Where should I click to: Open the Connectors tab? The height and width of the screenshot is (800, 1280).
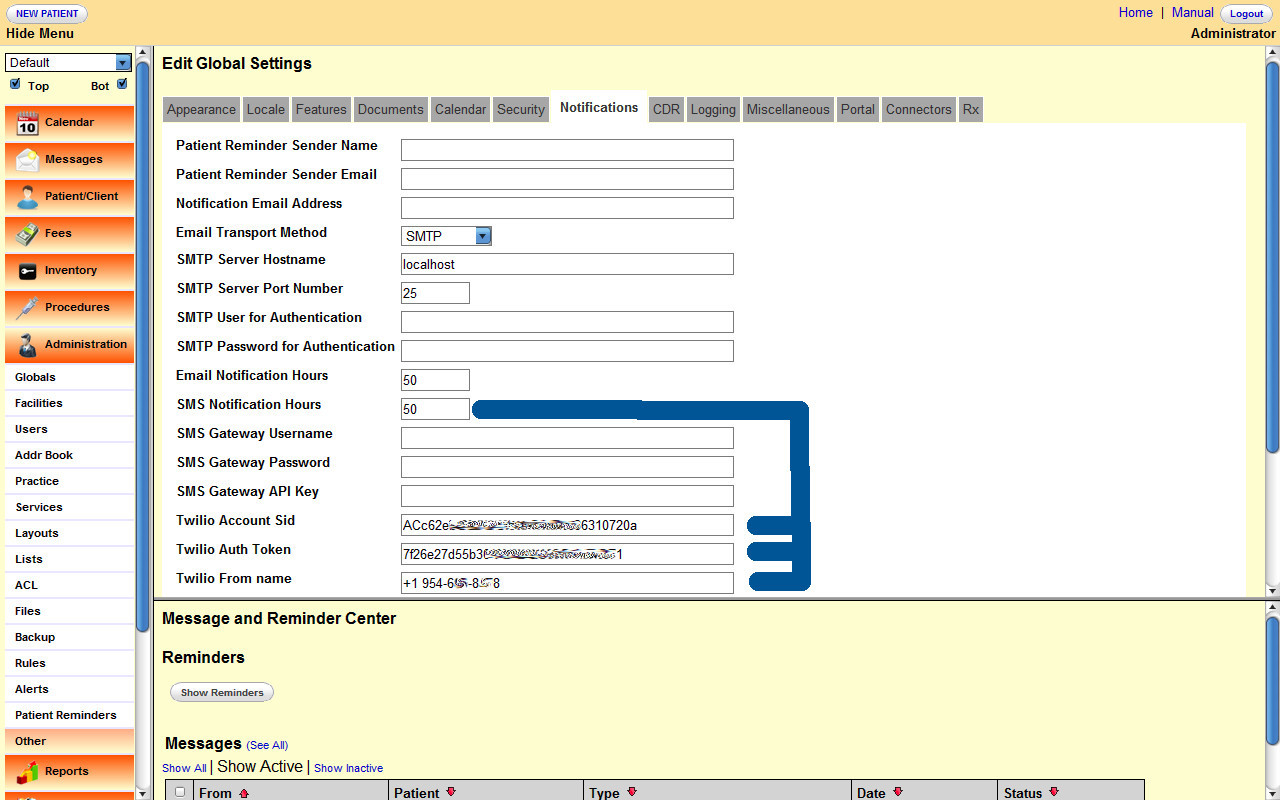tap(919, 110)
